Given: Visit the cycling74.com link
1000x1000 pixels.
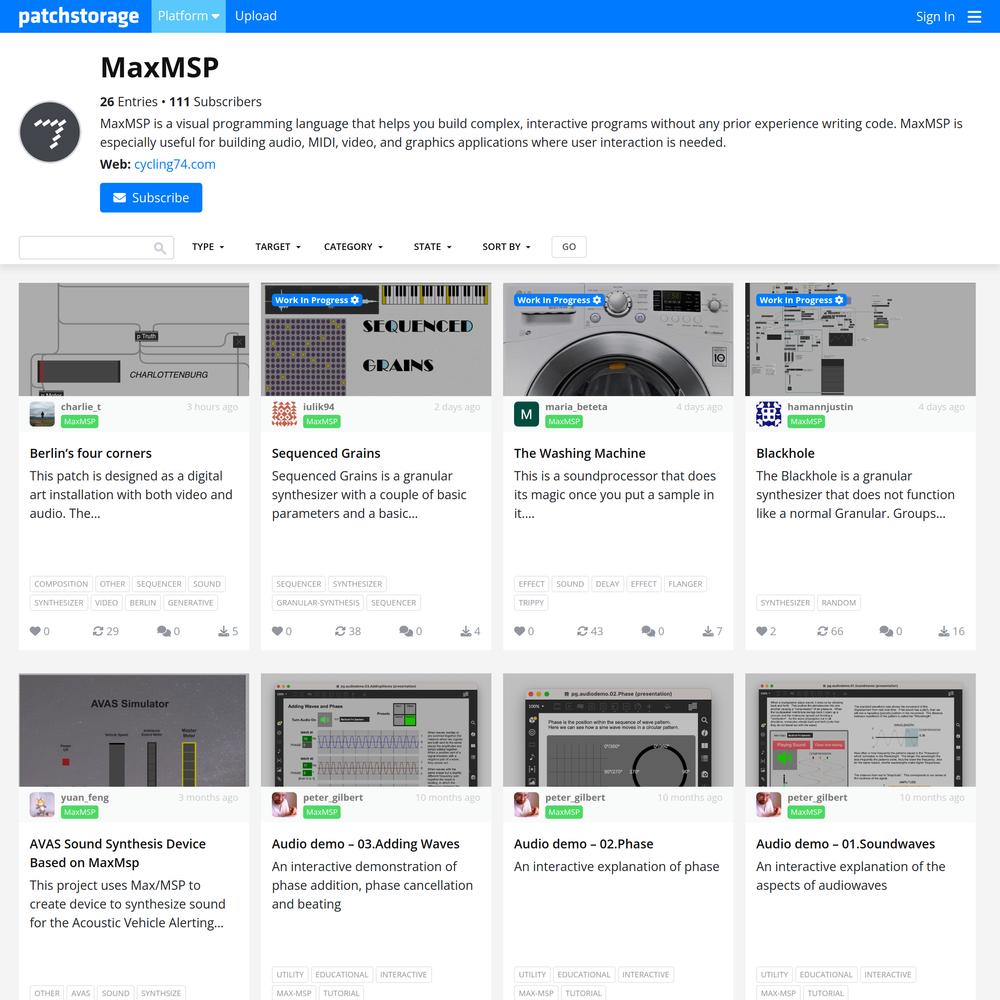Looking at the screenshot, I should click(x=175, y=165).
